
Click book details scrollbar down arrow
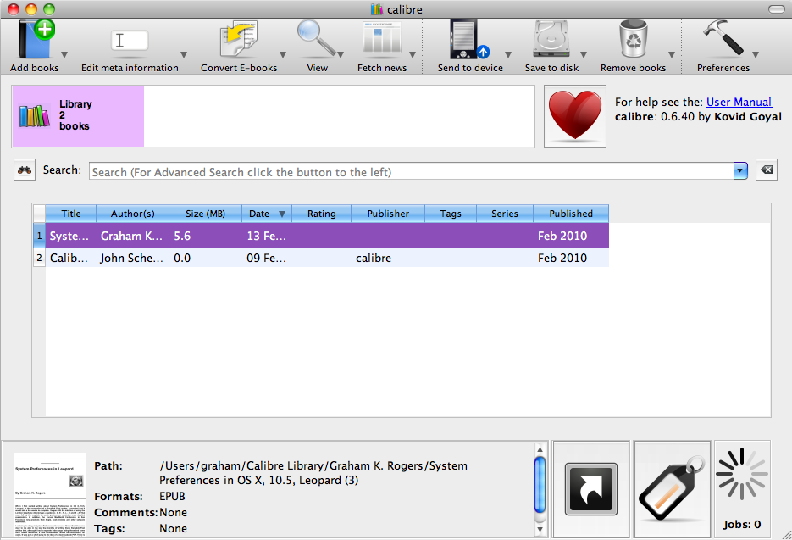click(539, 529)
